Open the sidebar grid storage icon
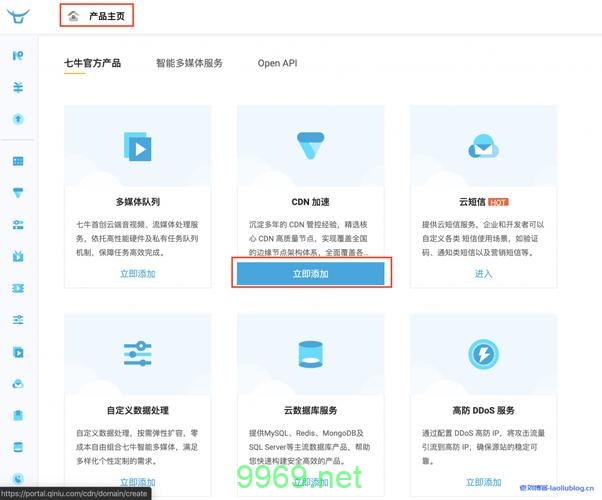Image resolution: width=602 pixels, height=500 pixels. click(18, 161)
